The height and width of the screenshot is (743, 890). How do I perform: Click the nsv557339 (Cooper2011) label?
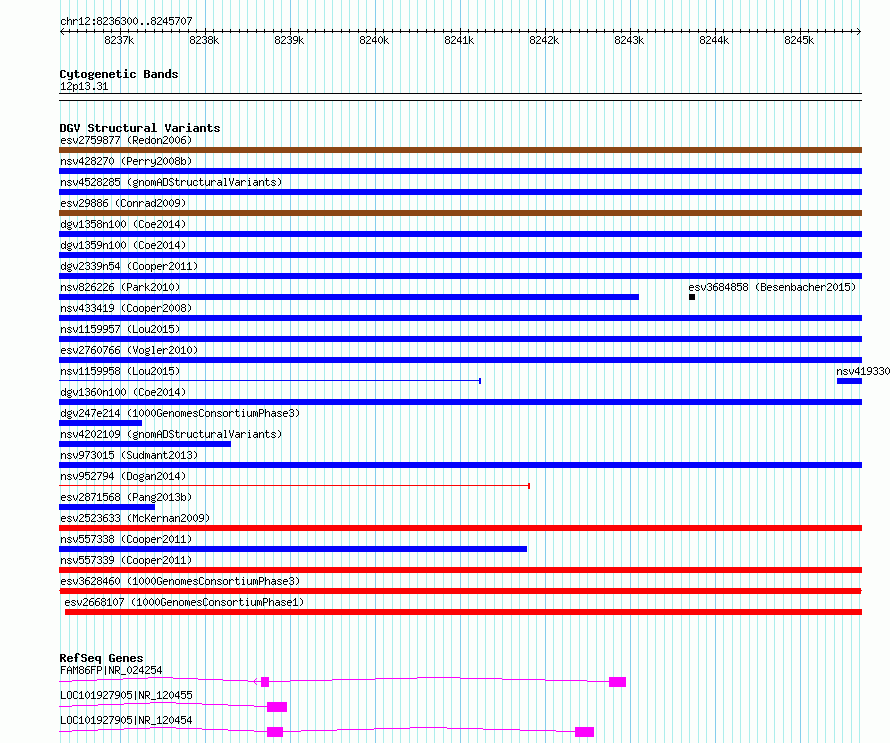[x=126, y=560]
